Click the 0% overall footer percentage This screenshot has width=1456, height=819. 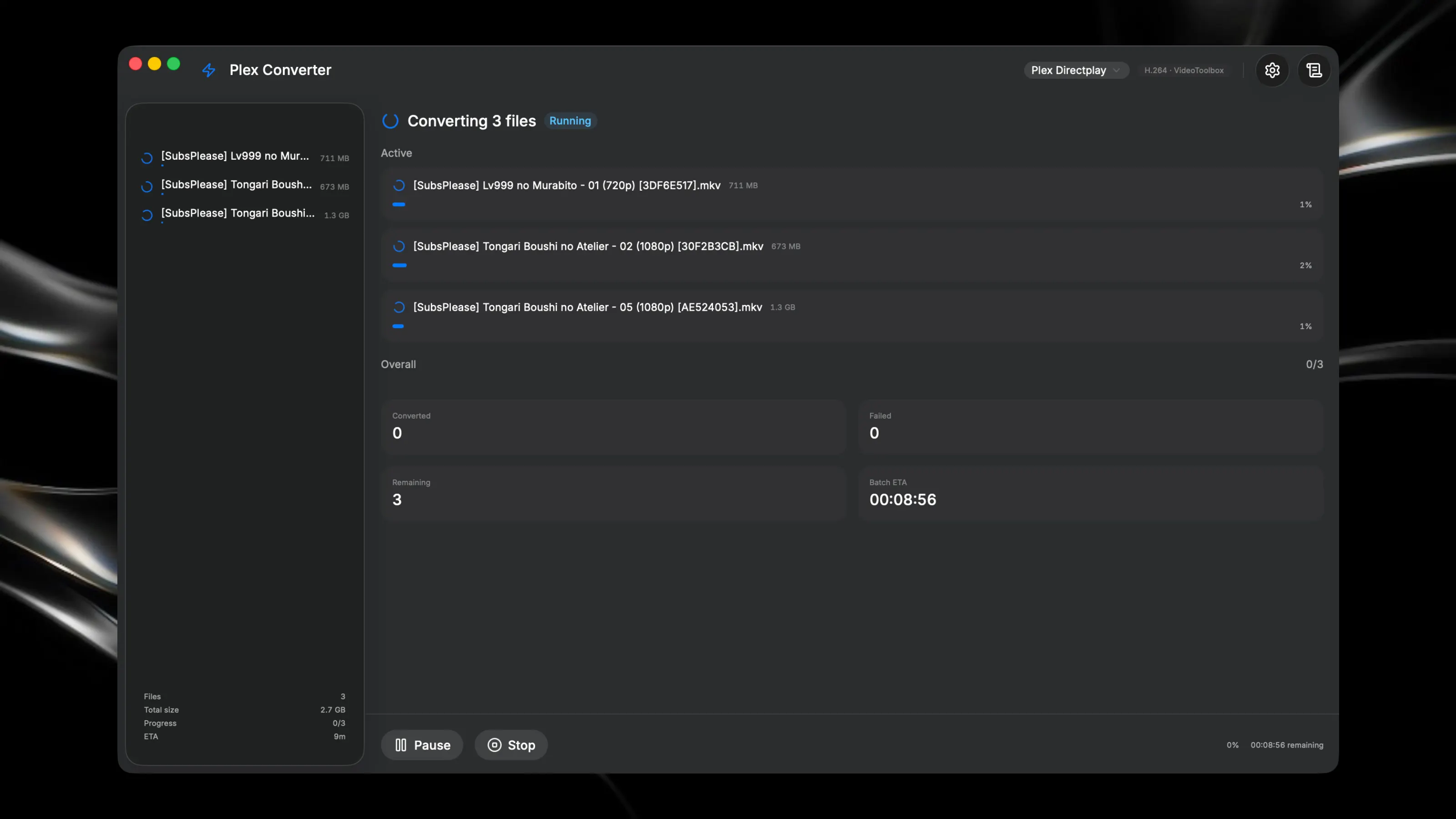(1232, 746)
